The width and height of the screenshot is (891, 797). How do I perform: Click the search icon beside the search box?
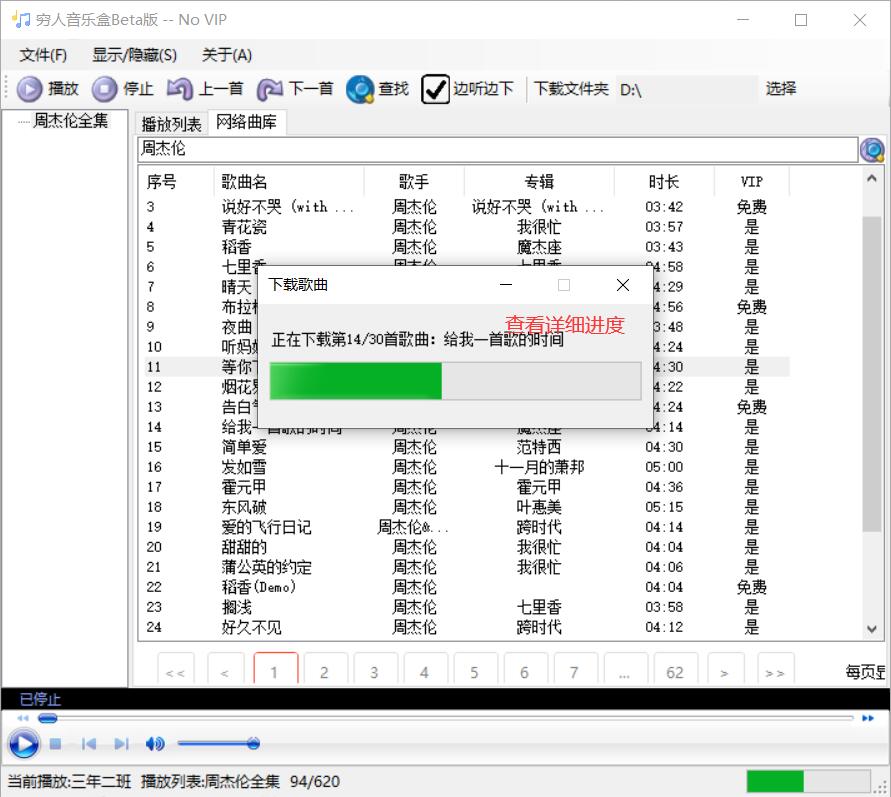tap(872, 150)
